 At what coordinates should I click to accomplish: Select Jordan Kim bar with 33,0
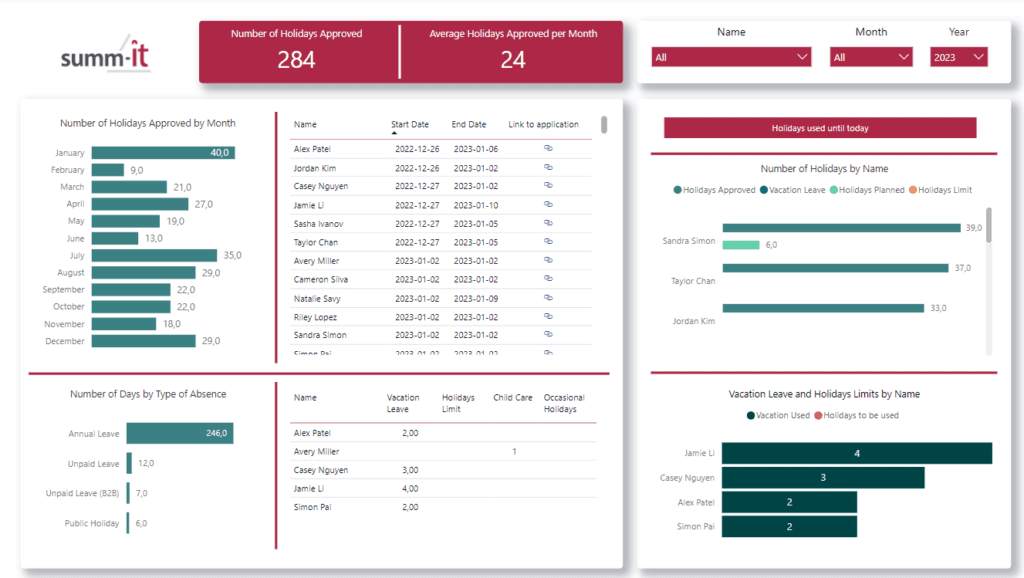tap(823, 308)
